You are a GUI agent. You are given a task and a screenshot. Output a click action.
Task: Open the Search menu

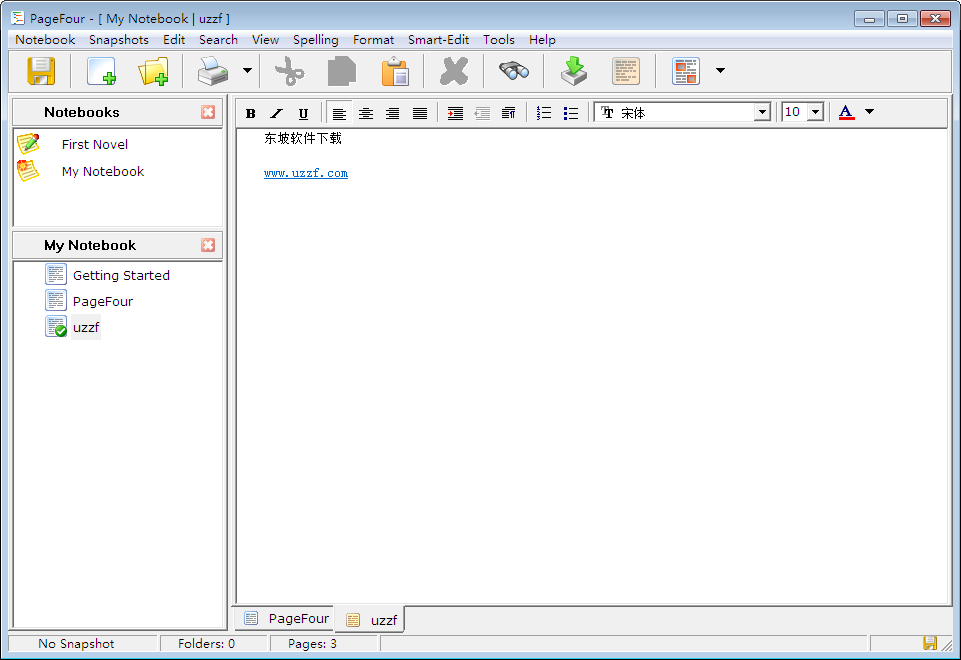coord(218,40)
